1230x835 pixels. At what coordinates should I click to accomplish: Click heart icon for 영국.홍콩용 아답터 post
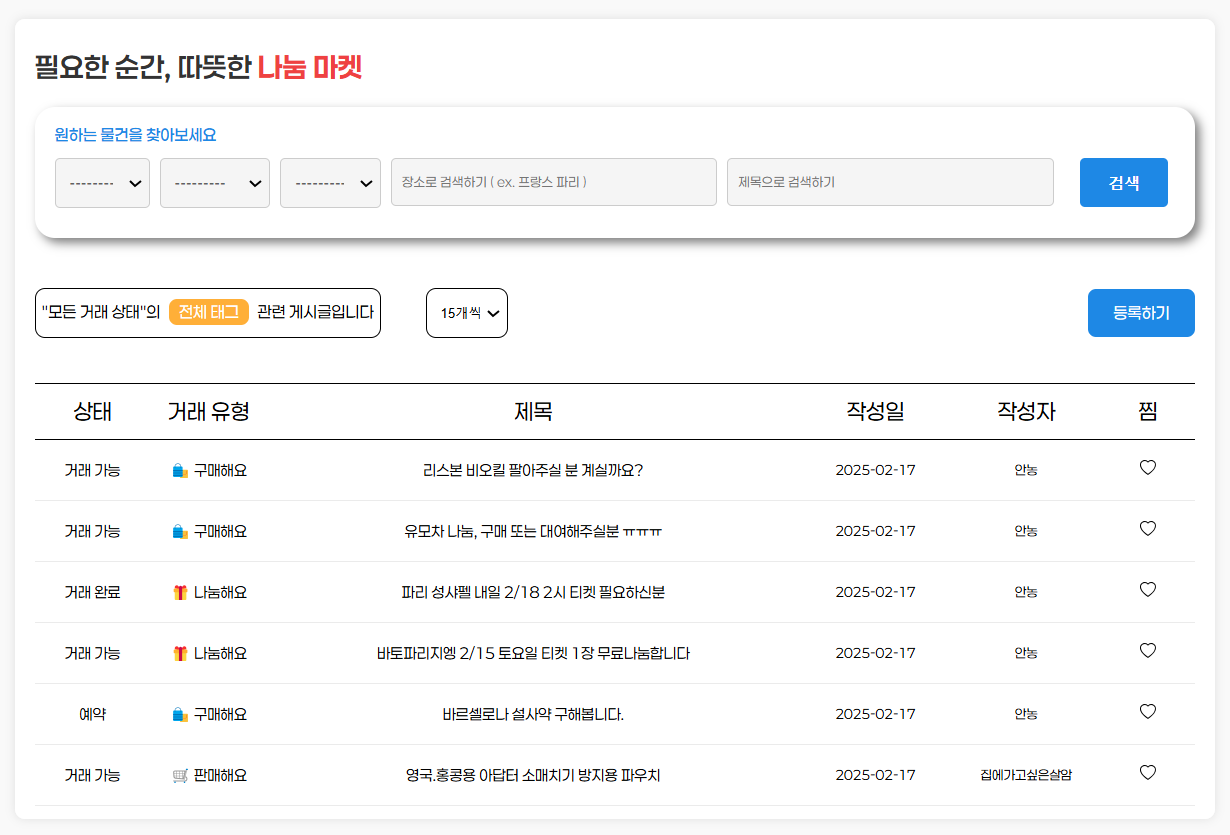tap(1147, 772)
